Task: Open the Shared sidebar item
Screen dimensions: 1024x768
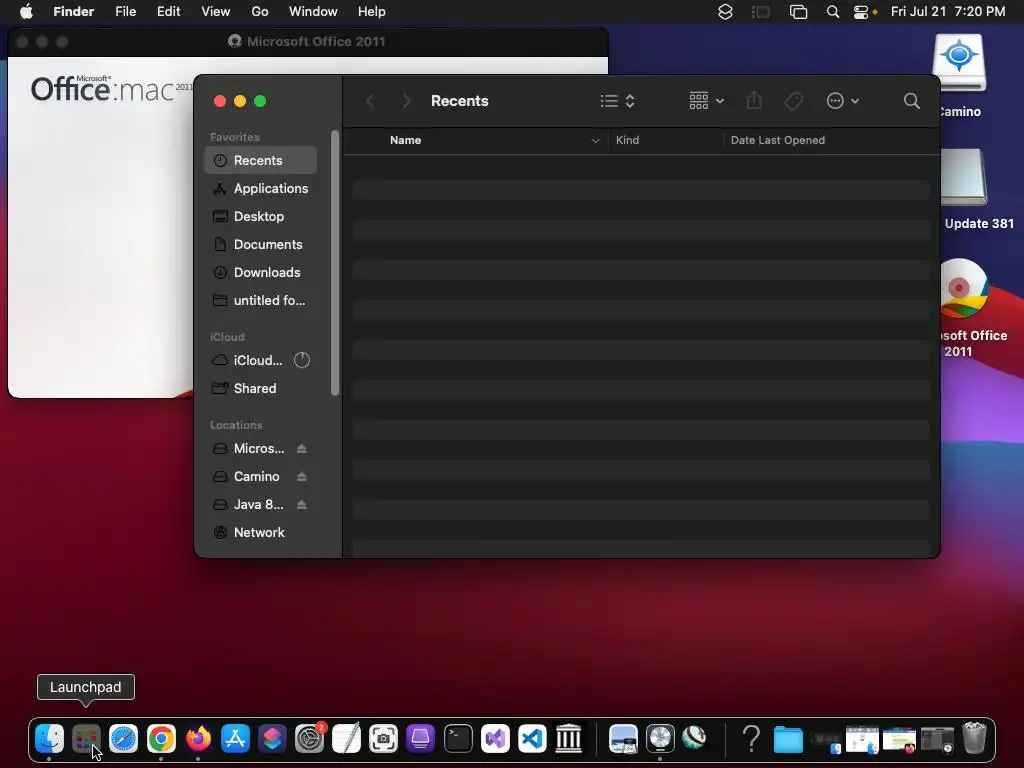Action: tap(261, 389)
